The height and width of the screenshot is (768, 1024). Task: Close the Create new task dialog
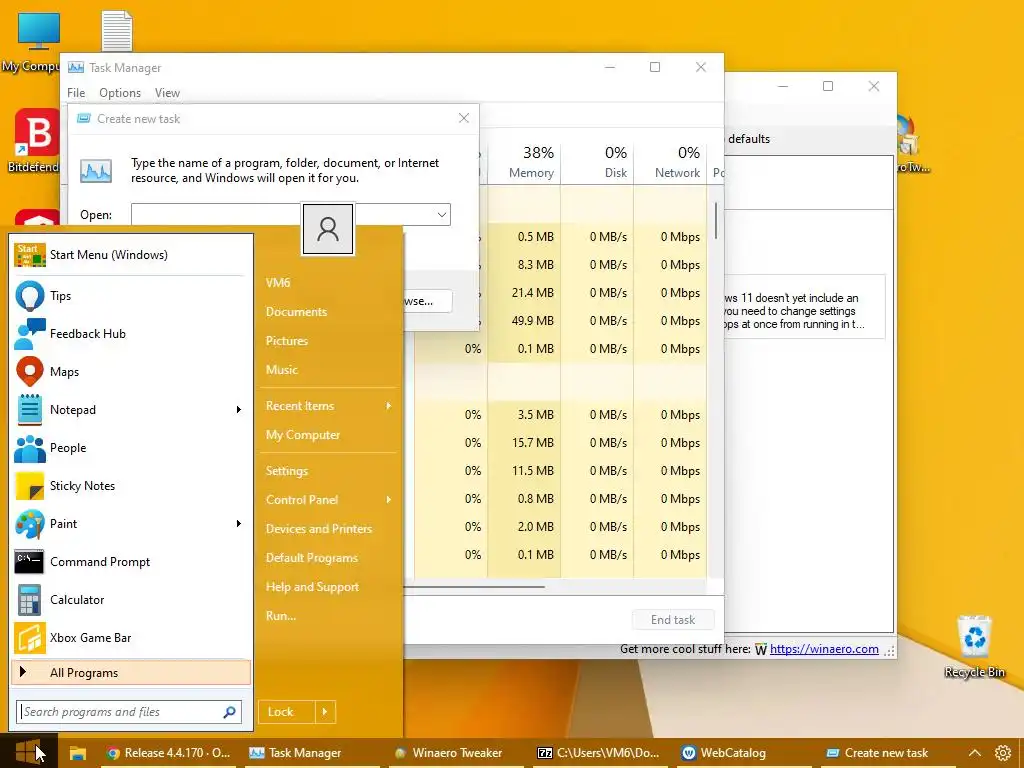point(464,118)
